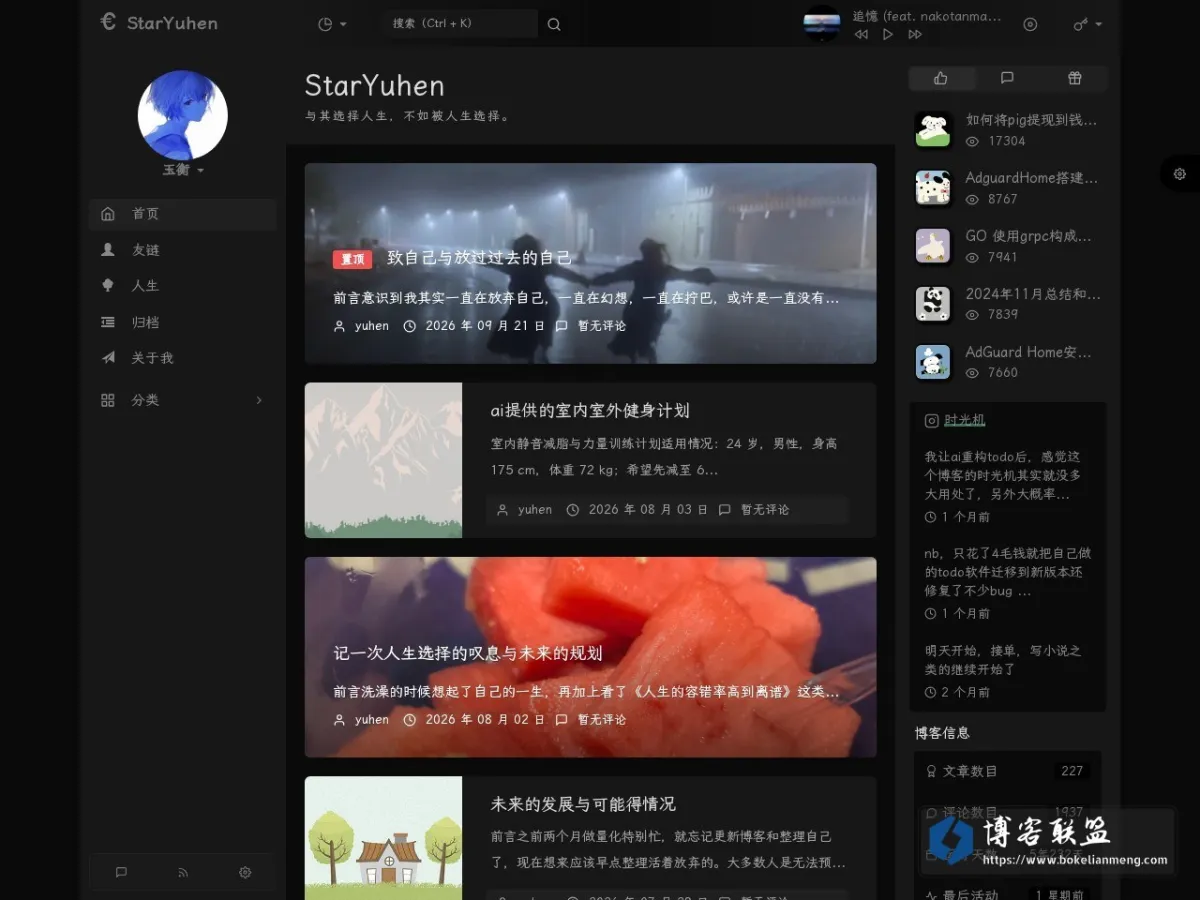Open the music playlist disc icon
The width and height of the screenshot is (1200, 900).
point(1030,24)
